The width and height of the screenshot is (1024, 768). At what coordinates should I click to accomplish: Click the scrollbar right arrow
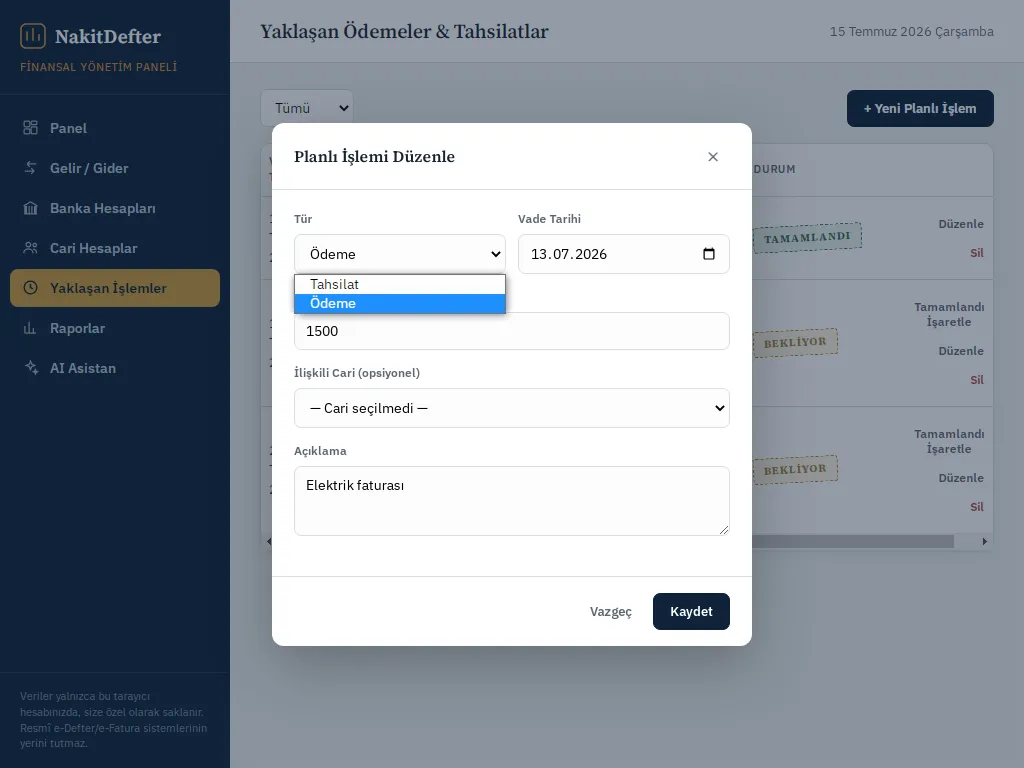coord(985,541)
